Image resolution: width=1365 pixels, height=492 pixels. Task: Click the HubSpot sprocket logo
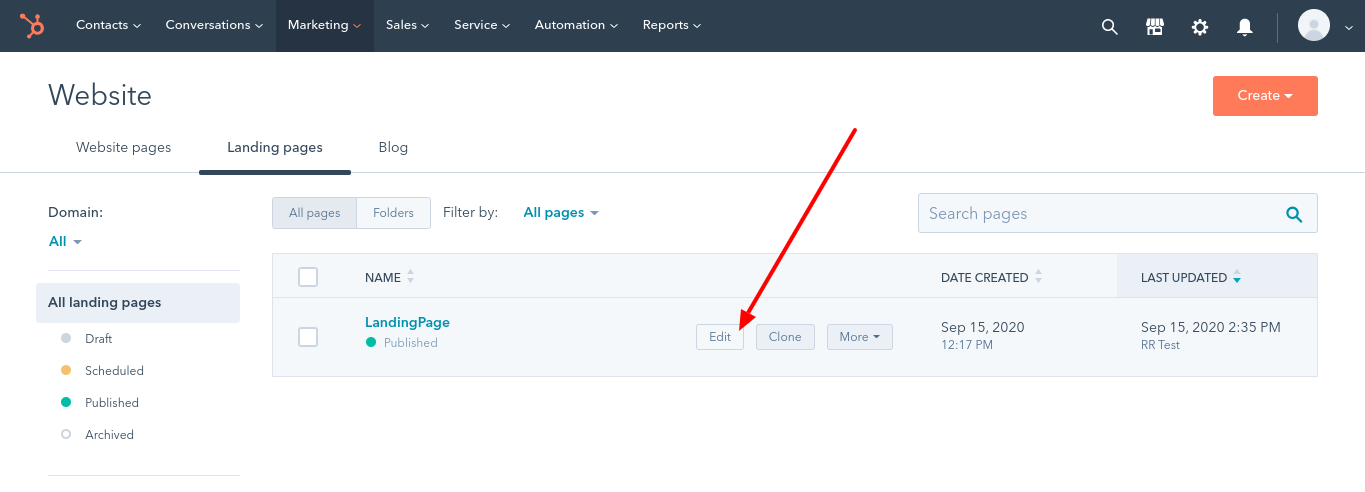coord(33,26)
